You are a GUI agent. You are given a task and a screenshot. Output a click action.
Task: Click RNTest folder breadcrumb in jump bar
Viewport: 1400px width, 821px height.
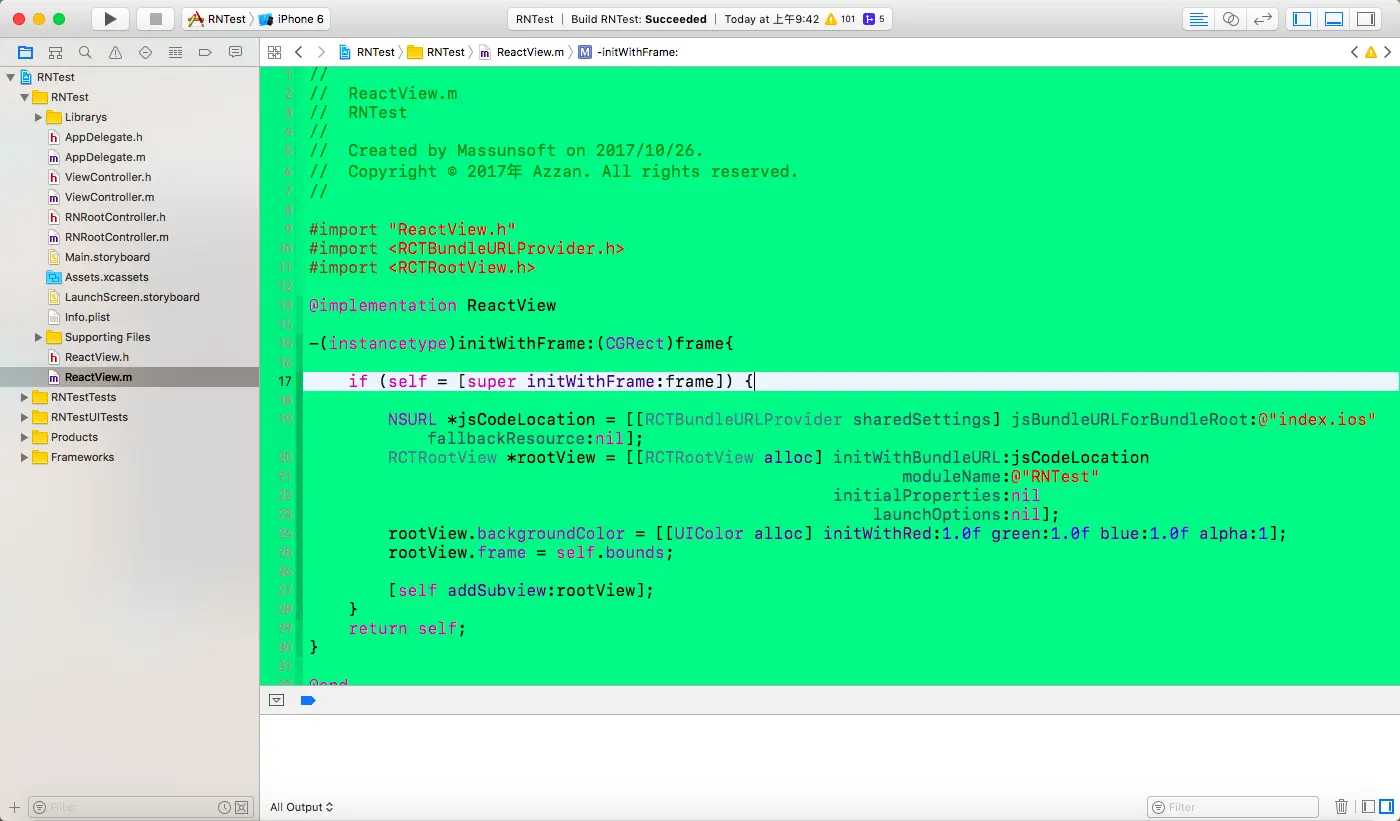[x=436, y=52]
